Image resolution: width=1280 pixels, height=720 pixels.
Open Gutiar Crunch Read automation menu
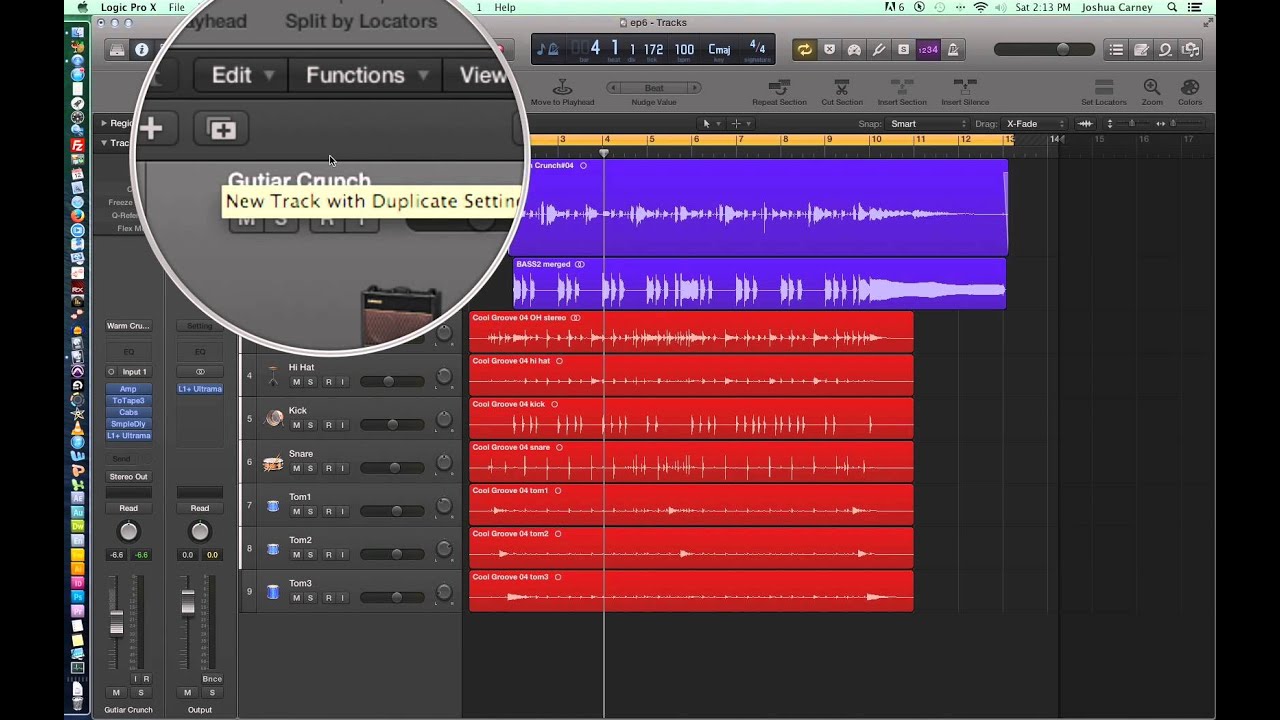[x=128, y=508]
